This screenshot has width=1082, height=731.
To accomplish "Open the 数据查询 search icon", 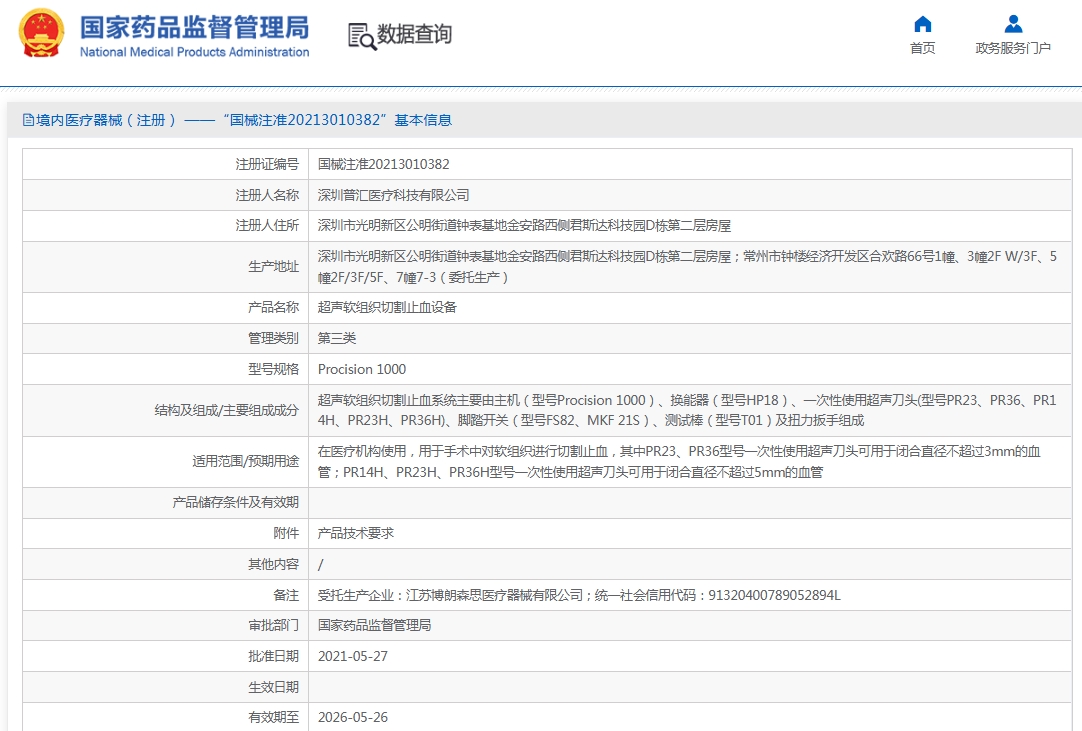I will pos(362,36).
